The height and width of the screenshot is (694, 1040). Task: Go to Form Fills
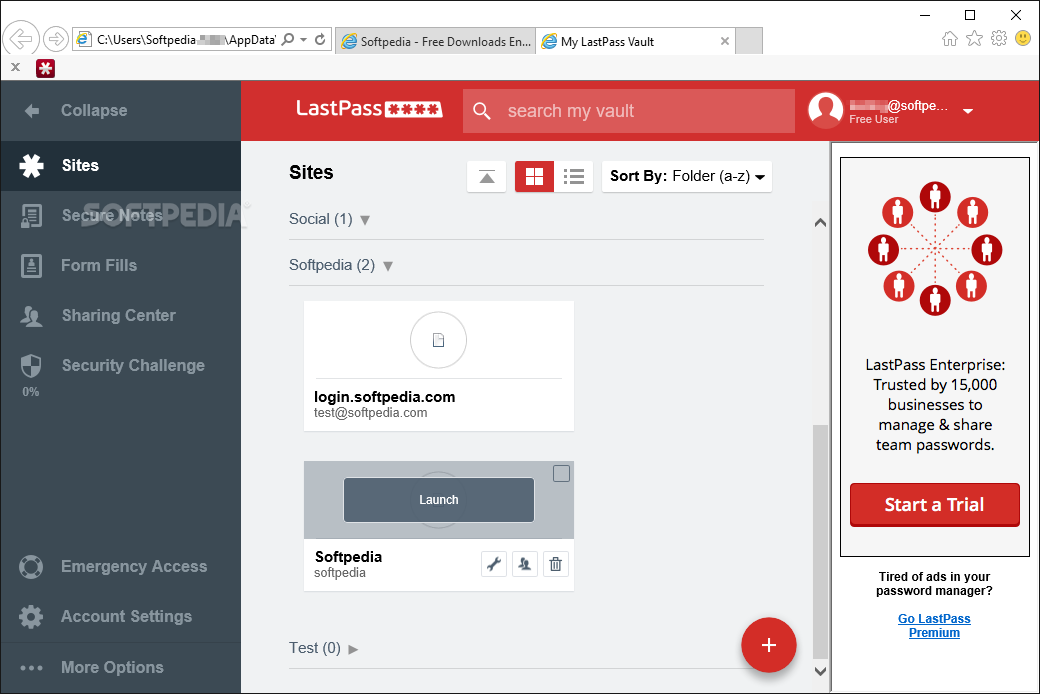pos(121,265)
